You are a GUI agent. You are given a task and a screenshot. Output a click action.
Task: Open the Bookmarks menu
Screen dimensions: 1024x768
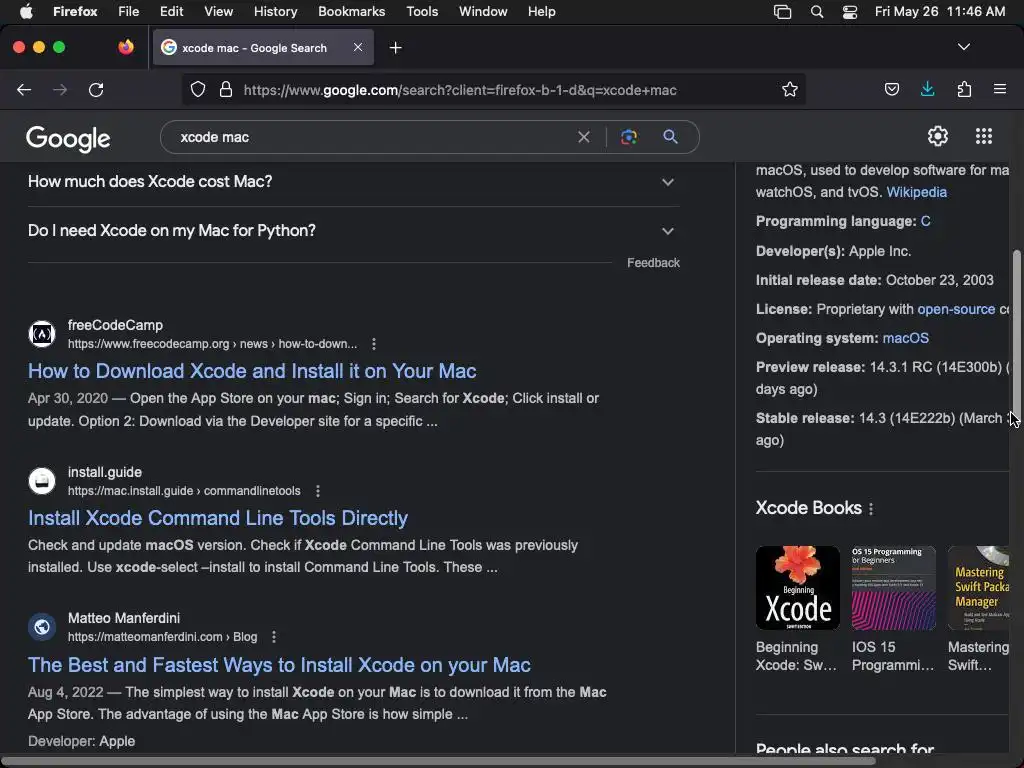(351, 11)
